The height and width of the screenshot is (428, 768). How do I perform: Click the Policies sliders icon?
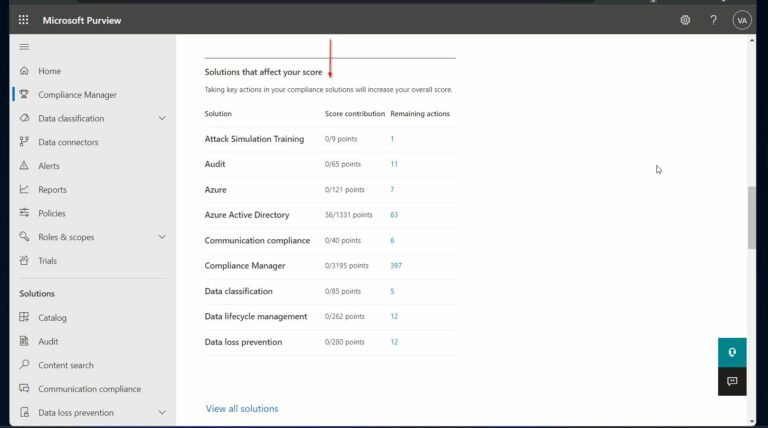24,213
